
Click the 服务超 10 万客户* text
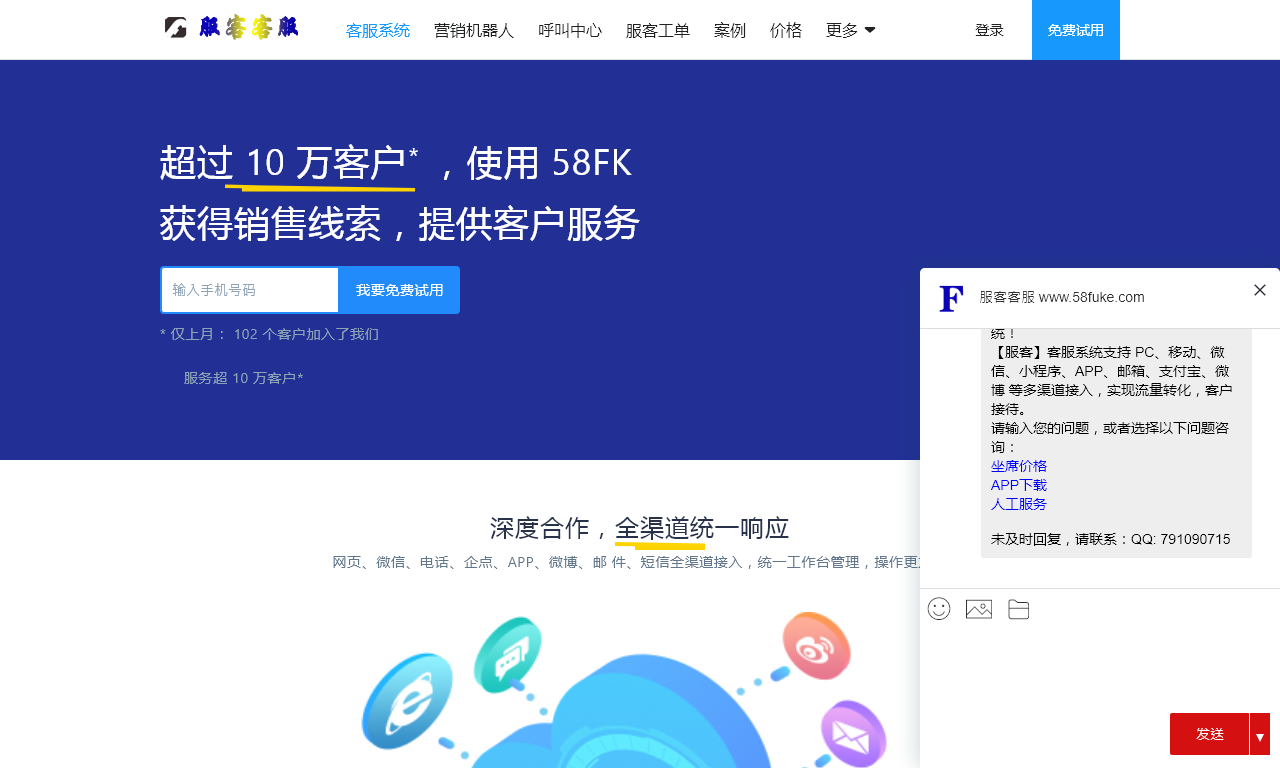point(243,378)
